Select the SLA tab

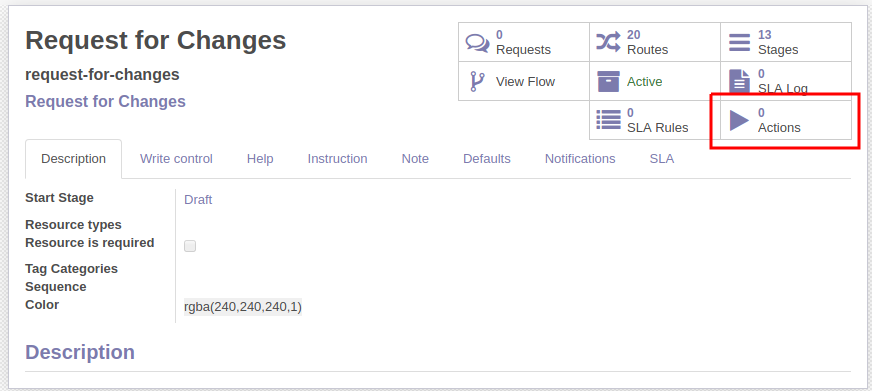click(x=662, y=159)
